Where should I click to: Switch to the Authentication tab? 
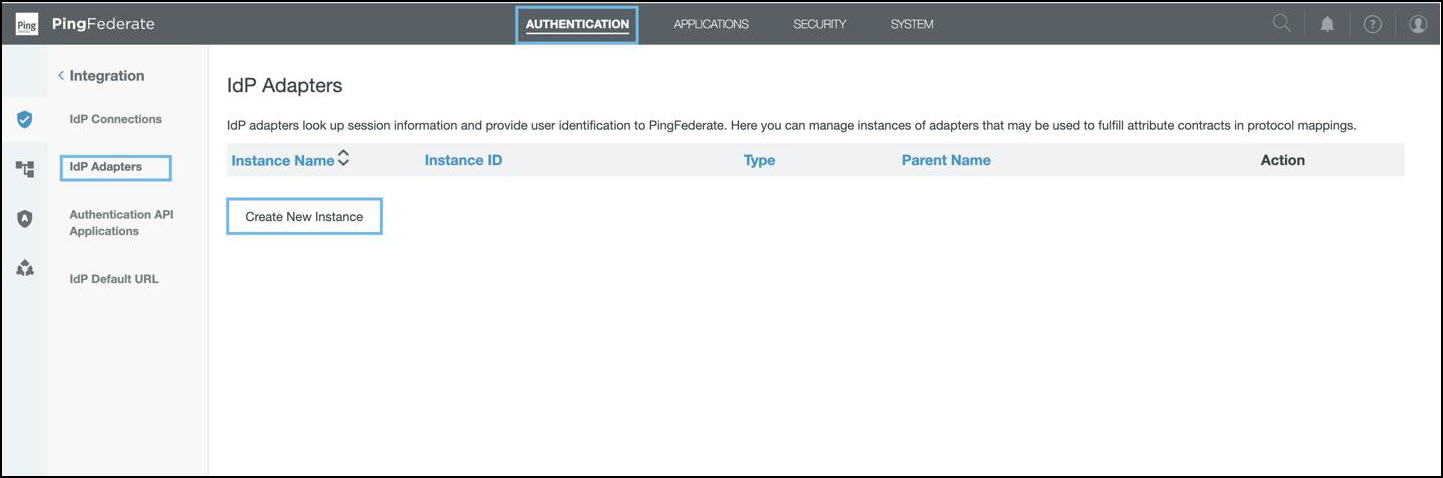(x=577, y=24)
